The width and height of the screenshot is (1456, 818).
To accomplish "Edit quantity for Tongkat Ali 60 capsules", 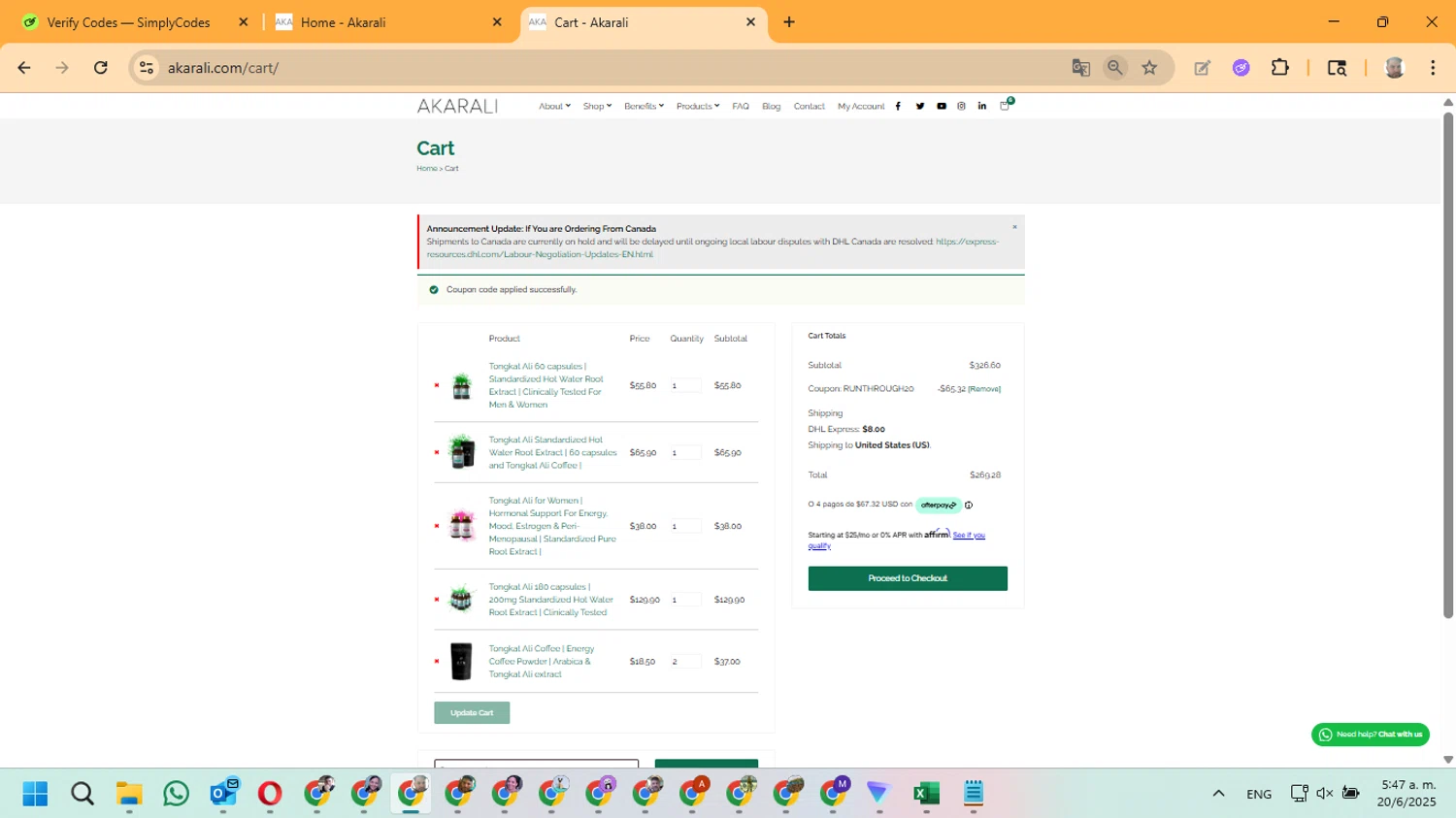I will pyautogui.click(x=684, y=385).
